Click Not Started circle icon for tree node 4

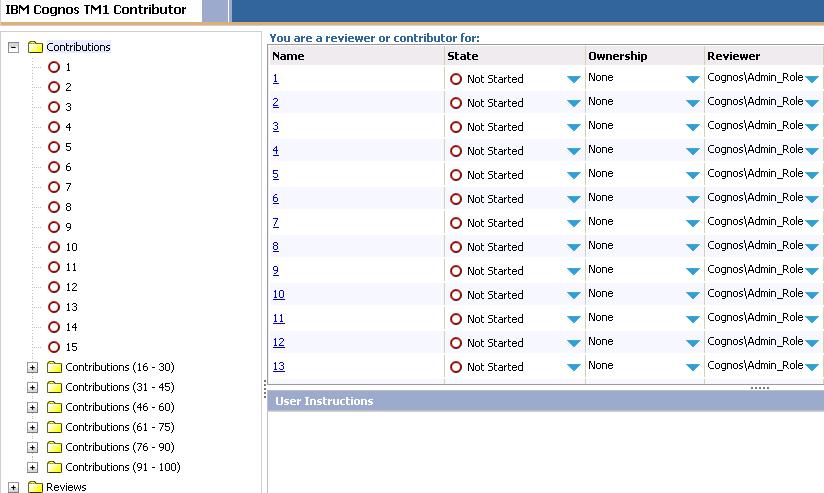tap(54, 127)
